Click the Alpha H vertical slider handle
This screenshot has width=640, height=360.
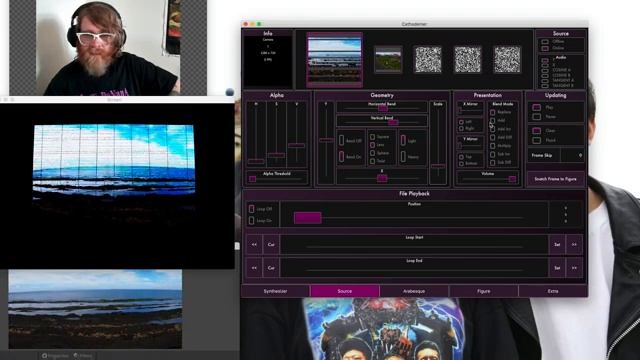click(x=256, y=162)
